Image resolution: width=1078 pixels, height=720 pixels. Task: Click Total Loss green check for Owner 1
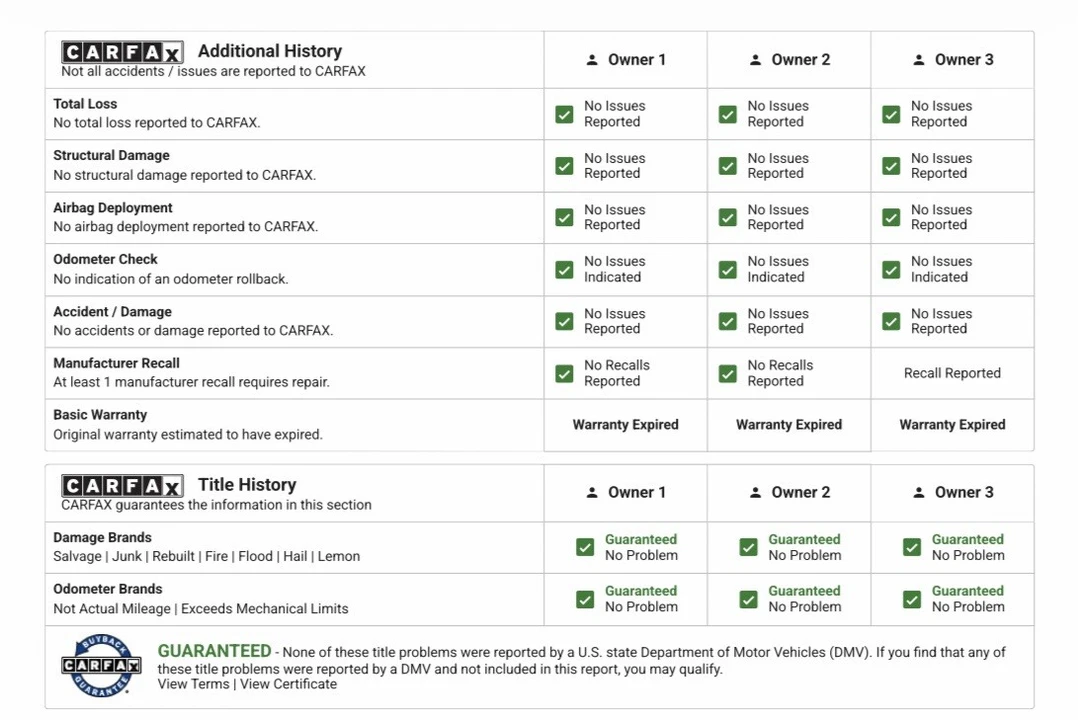click(x=564, y=114)
